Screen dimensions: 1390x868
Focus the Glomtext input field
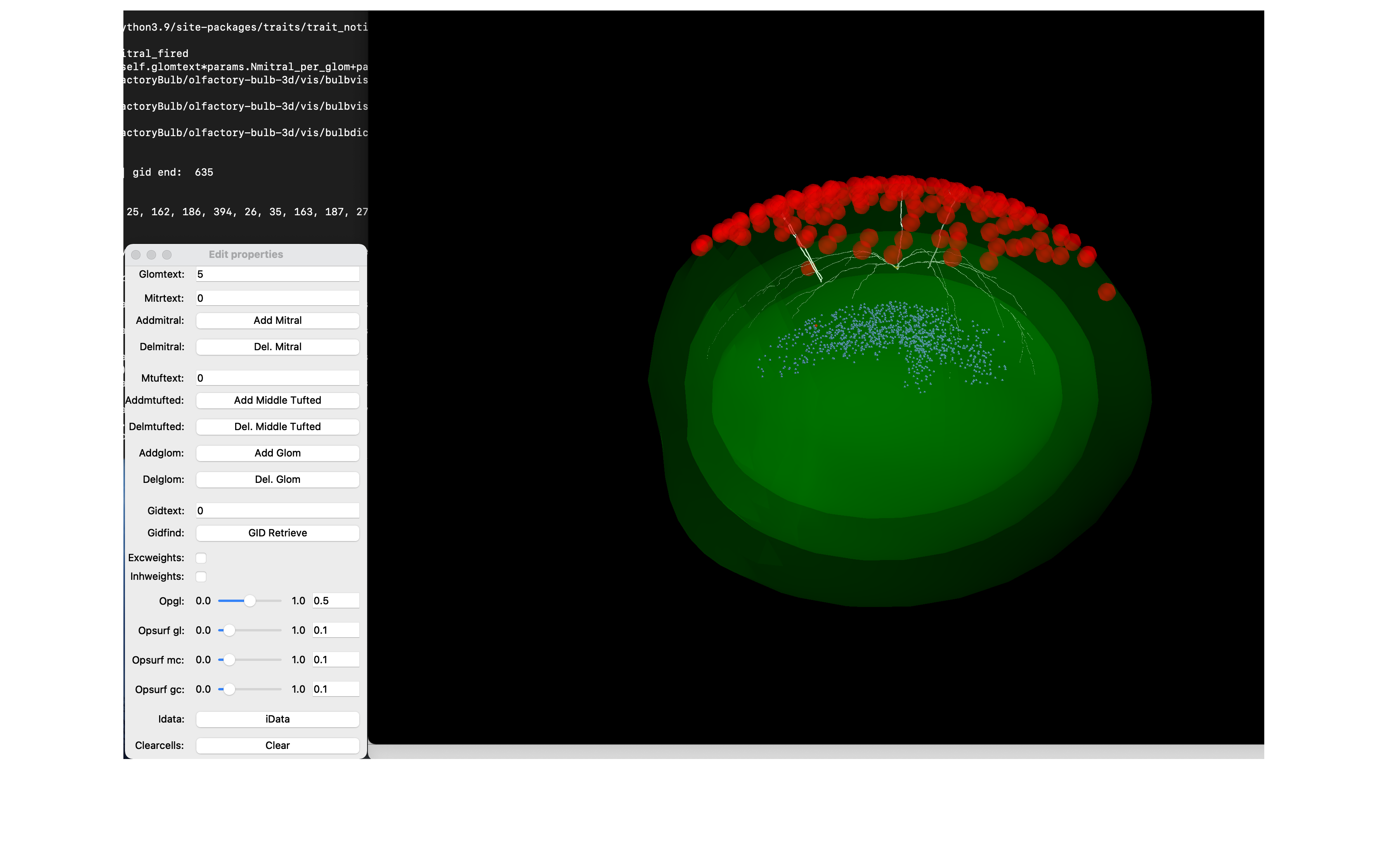277,275
